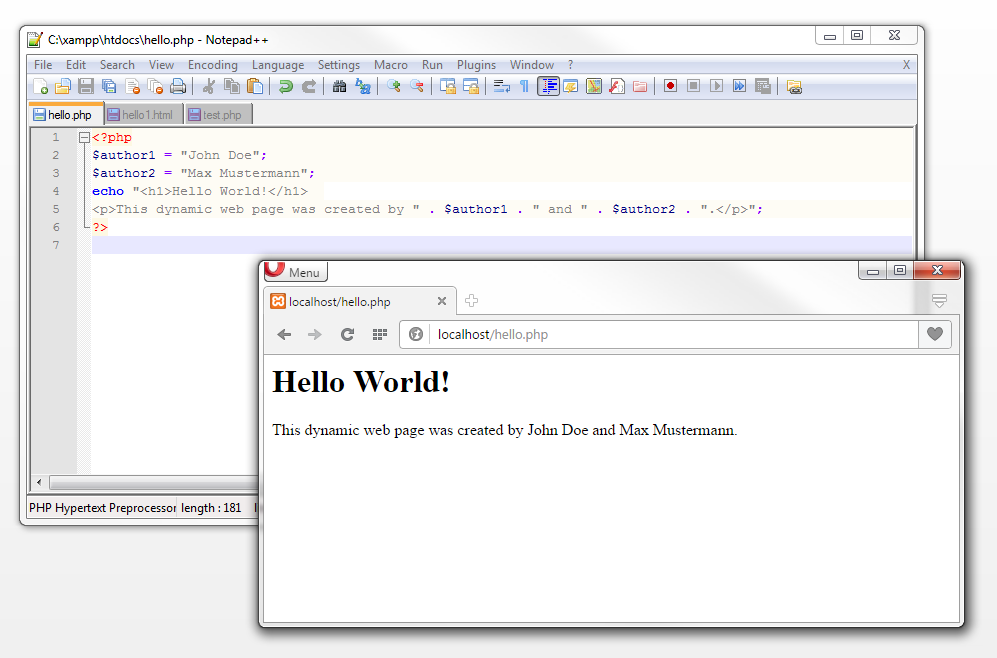The image size is (997, 658).
Task: Click the Print icon in Notepad++ toolbar
Action: 178,86
